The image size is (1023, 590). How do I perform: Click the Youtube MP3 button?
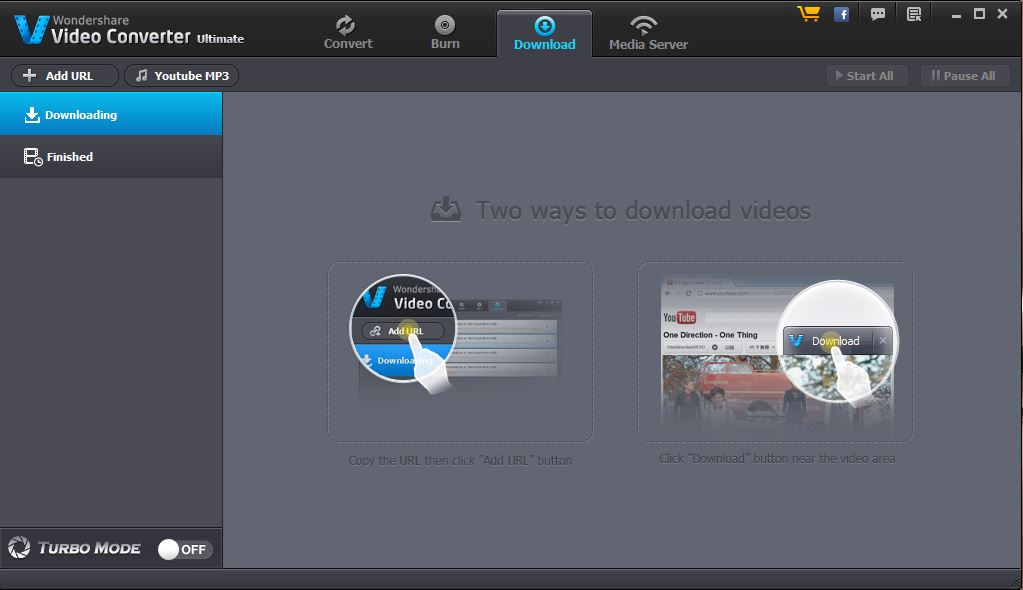tap(181, 76)
